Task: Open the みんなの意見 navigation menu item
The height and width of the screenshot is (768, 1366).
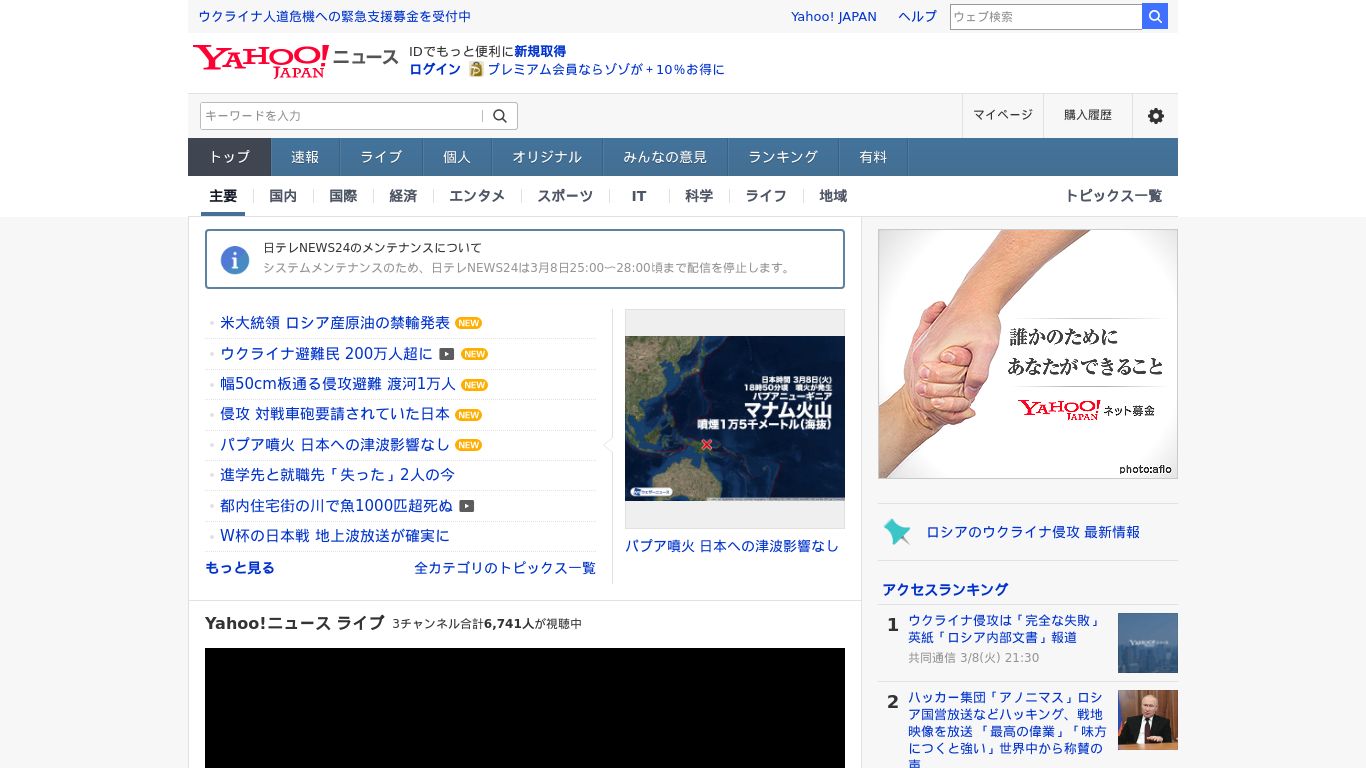Action: [664, 157]
